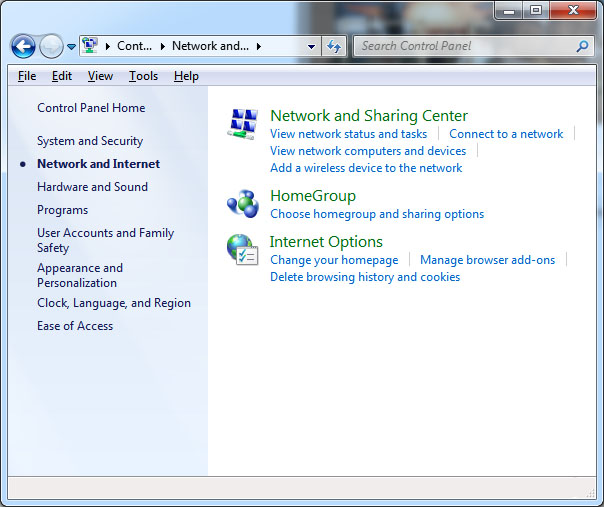Click the Internet Options globe icon

coord(242,249)
